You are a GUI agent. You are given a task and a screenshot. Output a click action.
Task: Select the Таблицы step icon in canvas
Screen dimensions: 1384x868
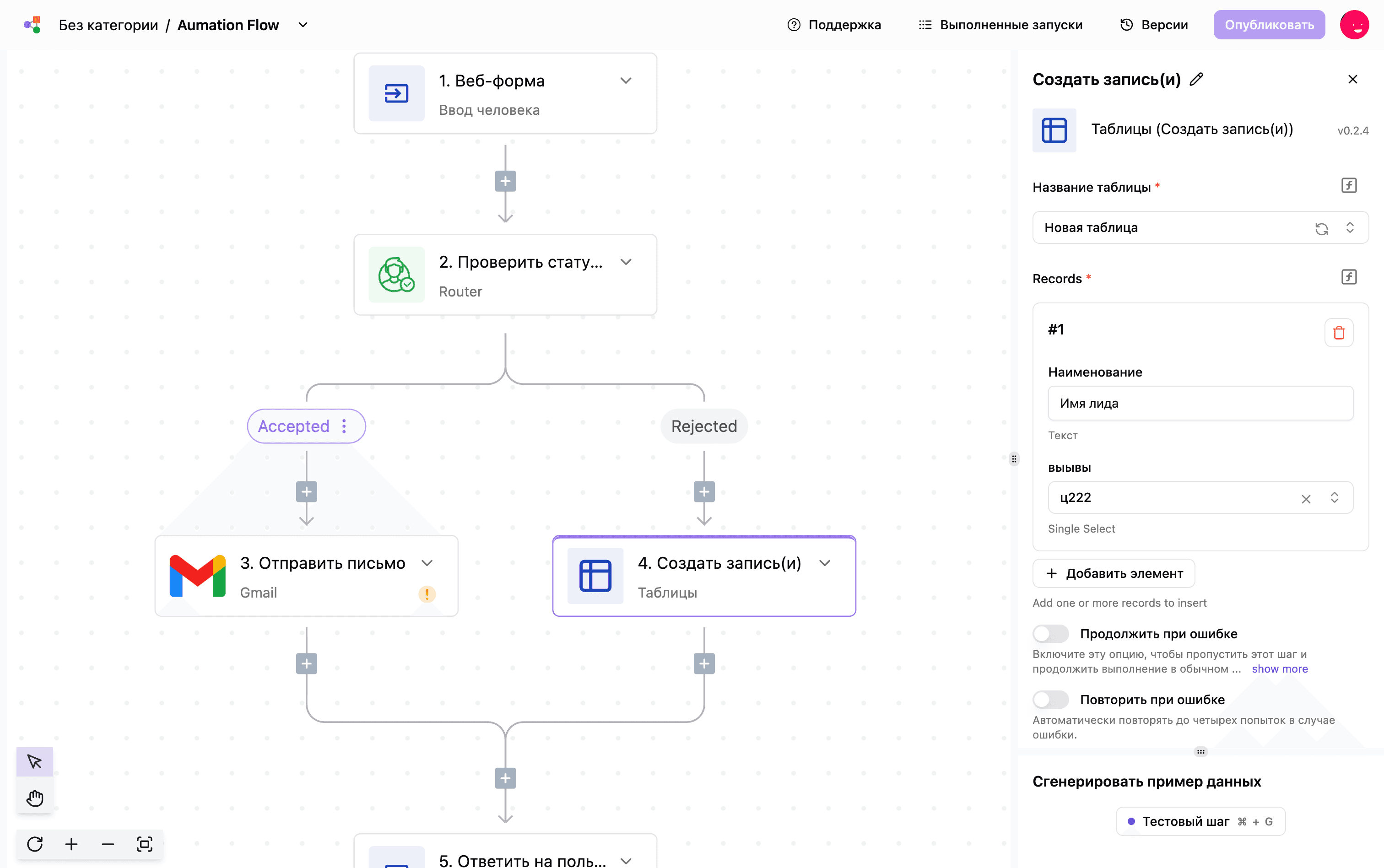coord(595,576)
